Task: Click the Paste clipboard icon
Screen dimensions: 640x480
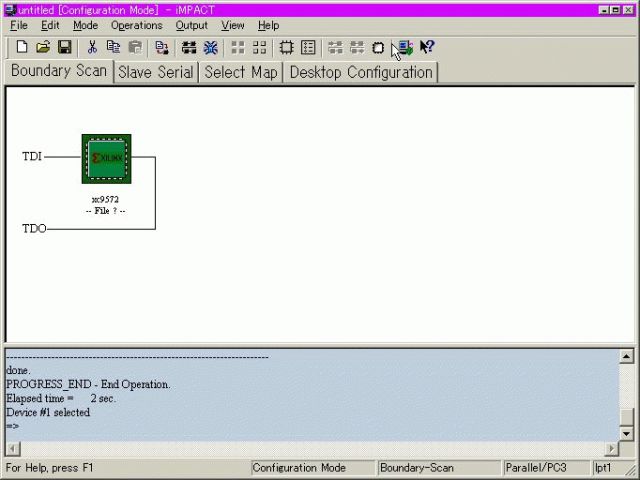Action: tap(135, 47)
